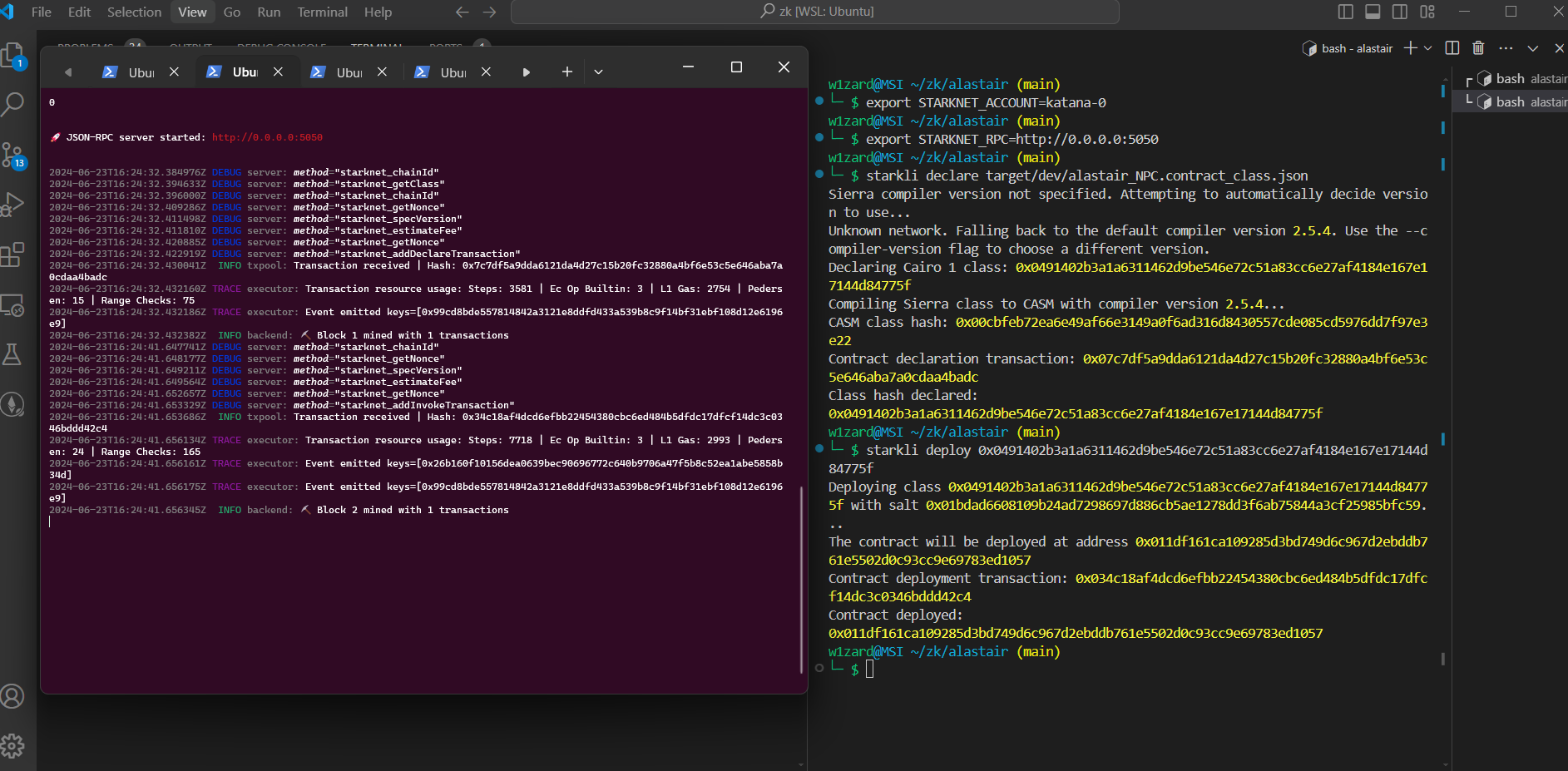Click 'Block 2 mined with 1 transactions' line
The image size is (1568, 771).
pyautogui.click(x=413, y=510)
